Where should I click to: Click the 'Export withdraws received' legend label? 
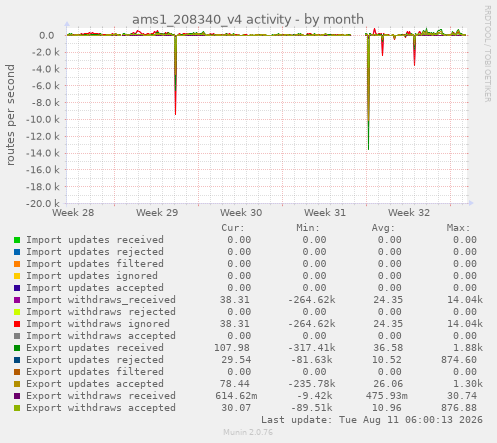coord(101,396)
